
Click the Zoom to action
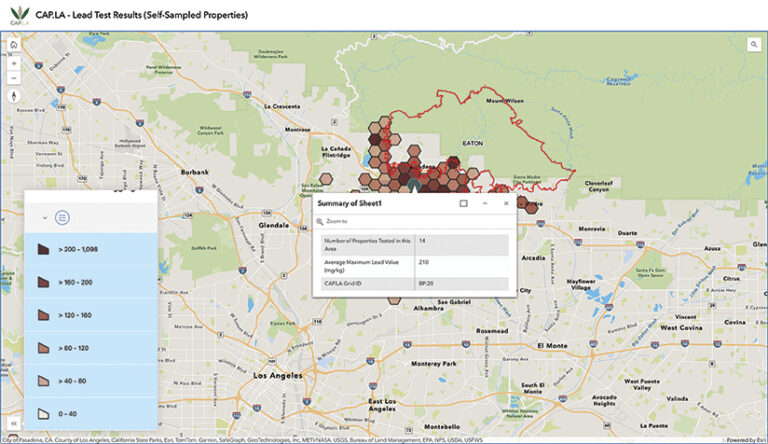pos(333,222)
